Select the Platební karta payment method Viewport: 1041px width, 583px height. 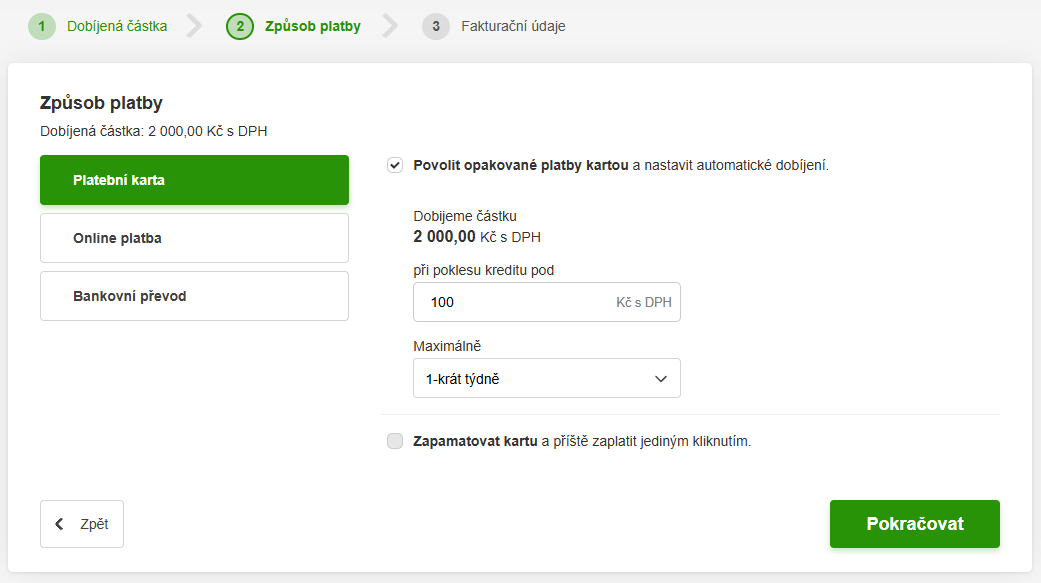coord(194,181)
